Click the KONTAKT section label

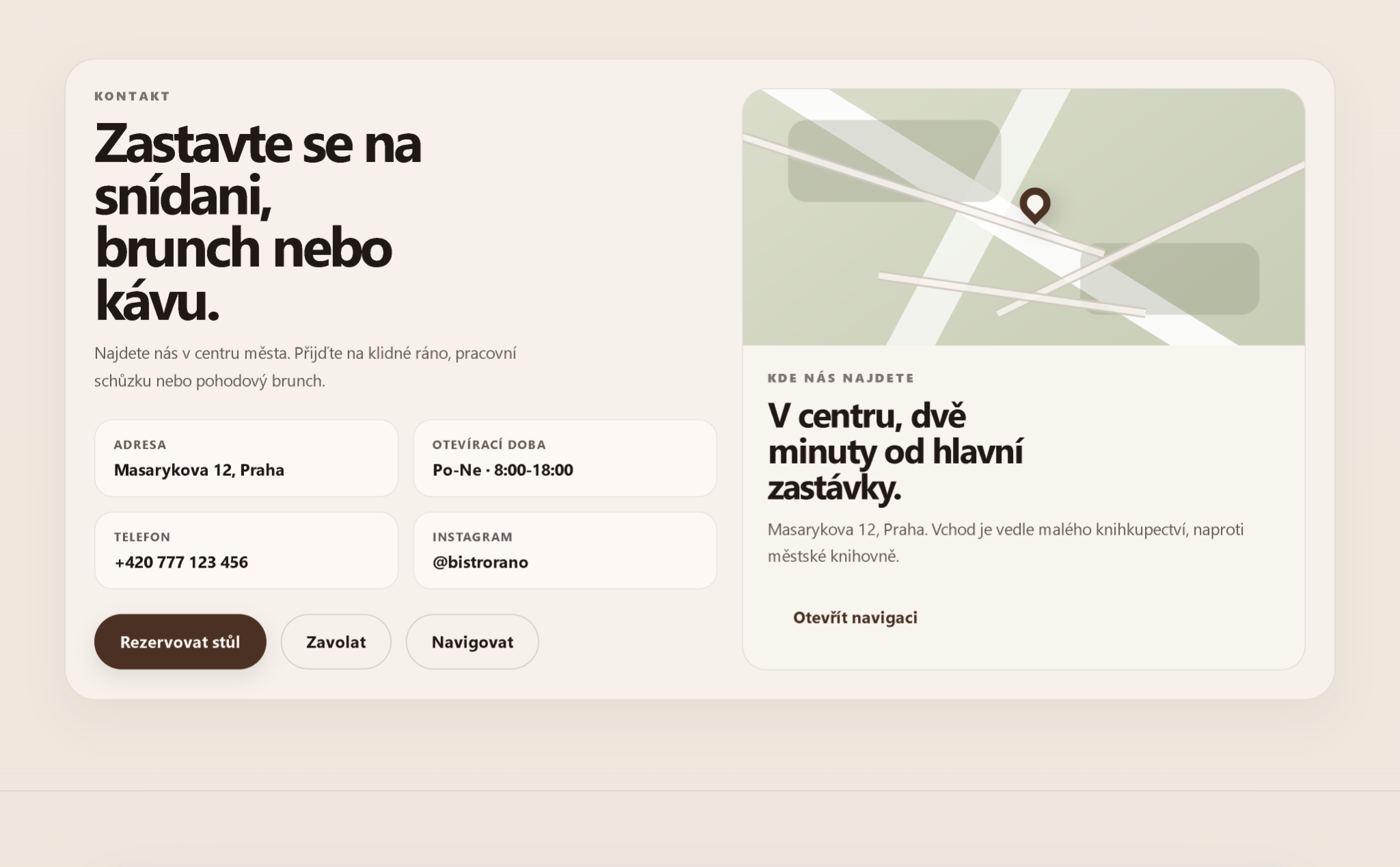click(132, 96)
